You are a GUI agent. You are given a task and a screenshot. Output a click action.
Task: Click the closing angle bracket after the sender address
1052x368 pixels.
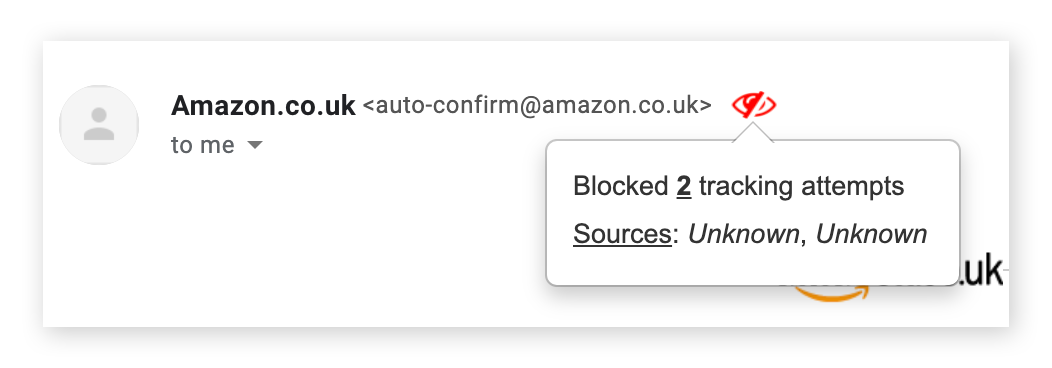(x=705, y=107)
